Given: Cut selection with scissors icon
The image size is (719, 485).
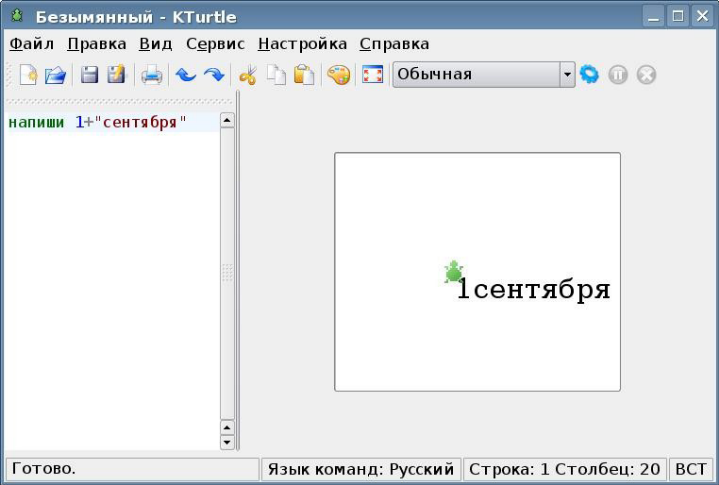Looking at the screenshot, I should click(248, 75).
